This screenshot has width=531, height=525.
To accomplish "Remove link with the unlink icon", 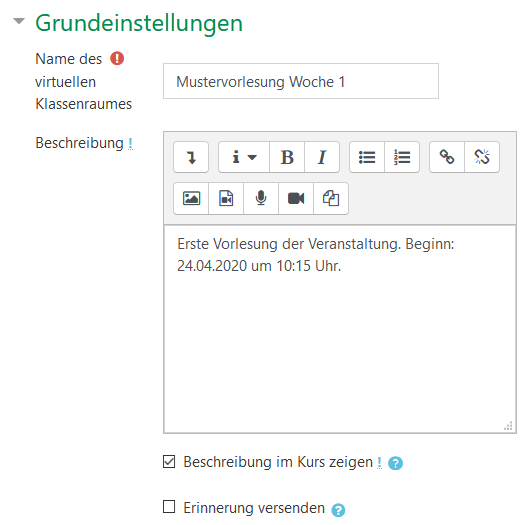I will coord(482,157).
